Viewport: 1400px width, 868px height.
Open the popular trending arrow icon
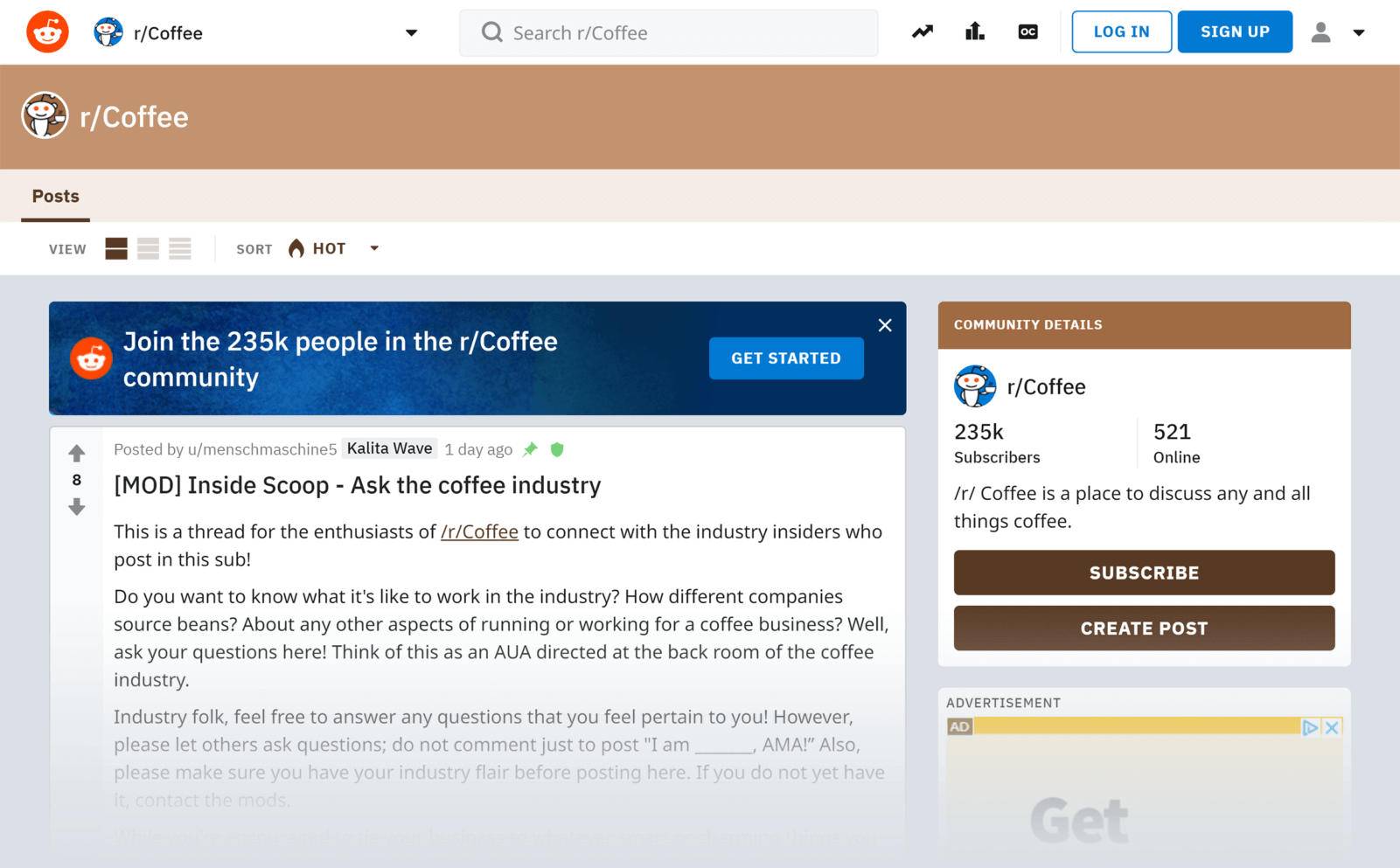click(923, 32)
